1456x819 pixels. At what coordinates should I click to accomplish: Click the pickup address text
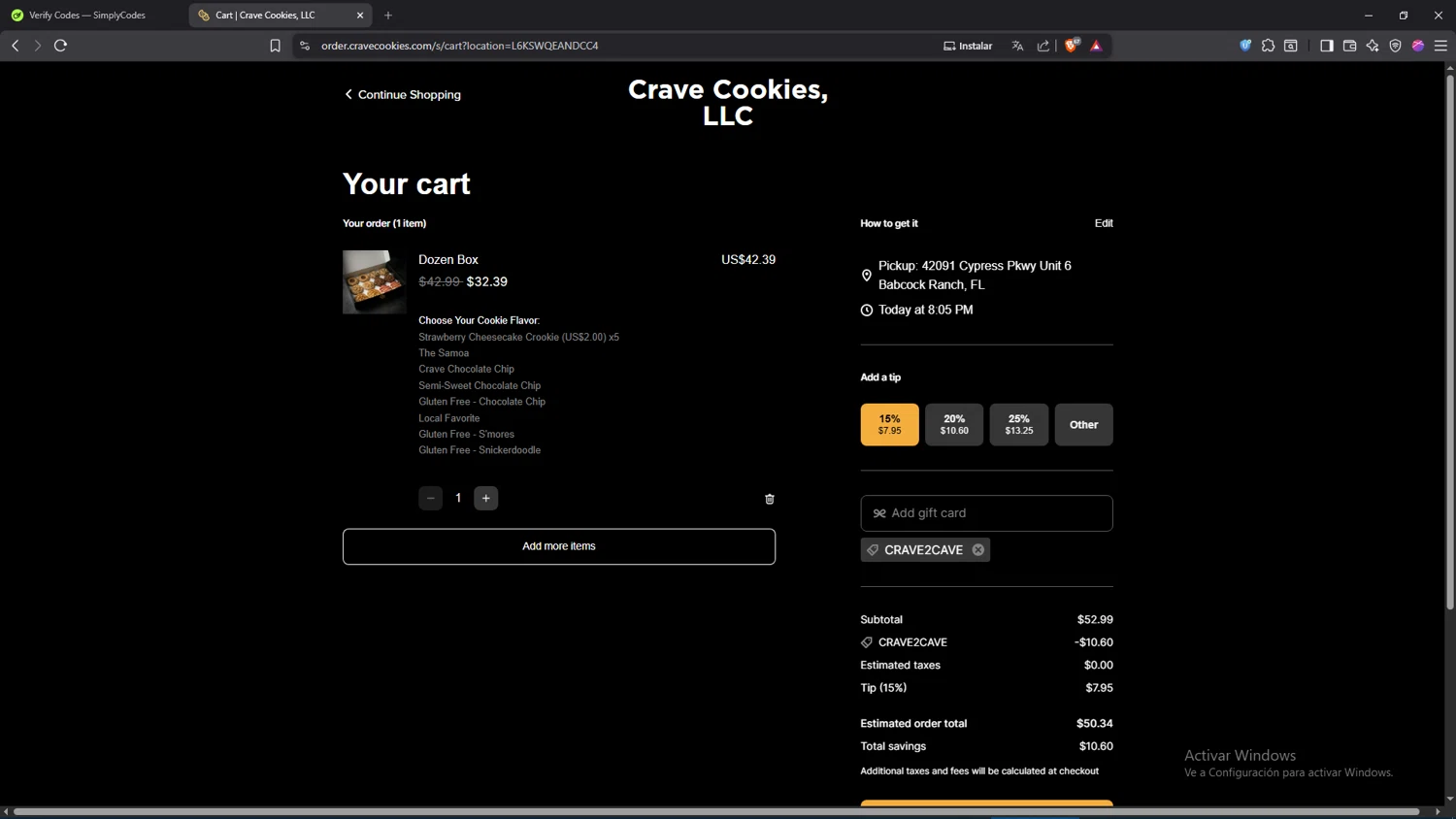[976, 276]
